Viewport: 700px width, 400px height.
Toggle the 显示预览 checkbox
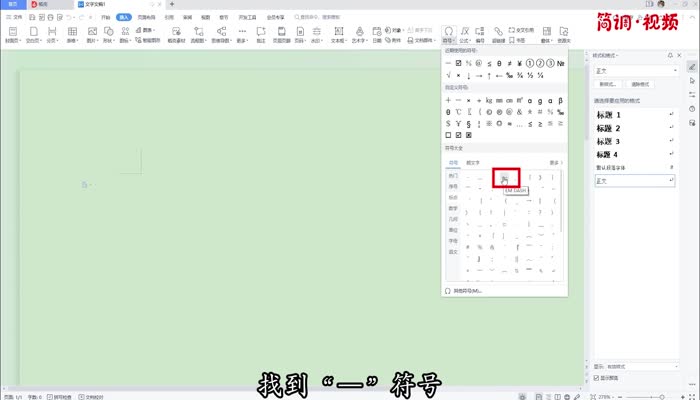(598, 378)
